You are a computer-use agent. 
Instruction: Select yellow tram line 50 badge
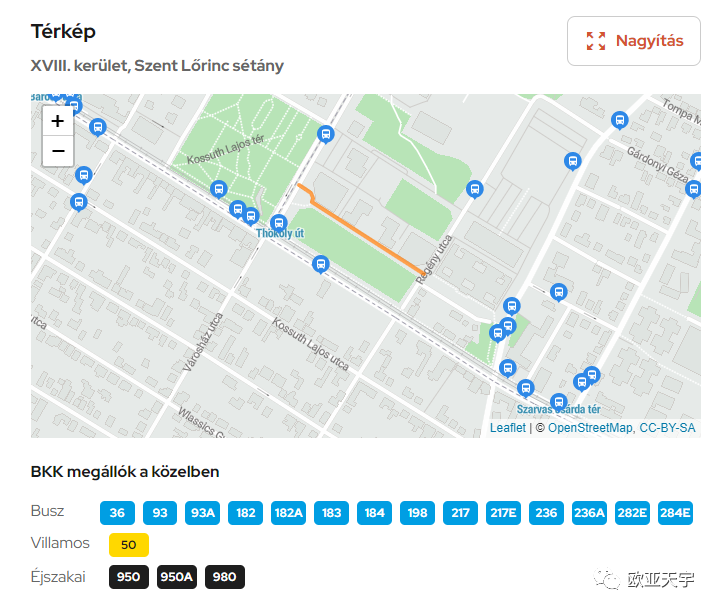[128, 545]
